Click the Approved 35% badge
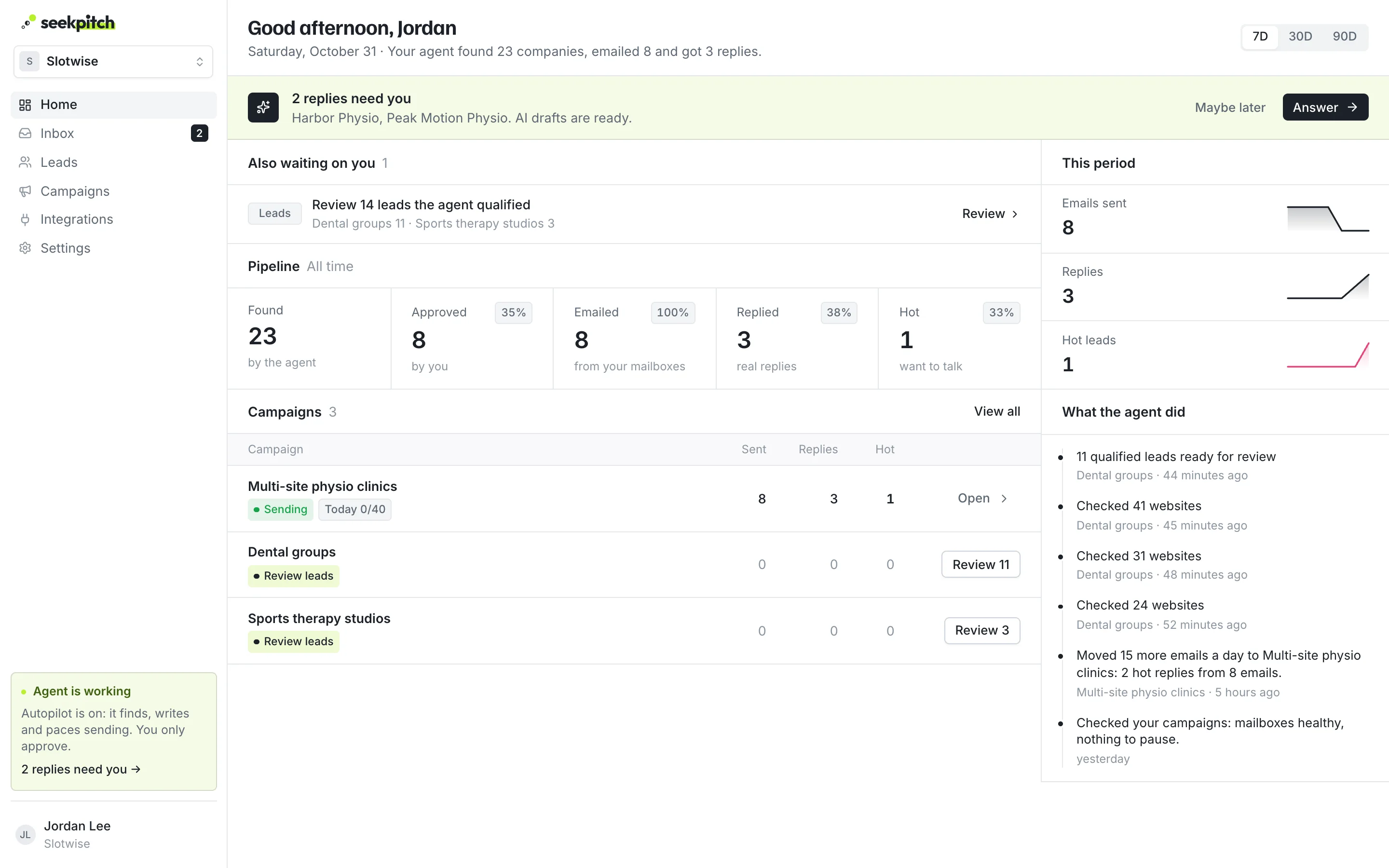Screen dimensions: 1389x868 pyautogui.click(x=513, y=313)
